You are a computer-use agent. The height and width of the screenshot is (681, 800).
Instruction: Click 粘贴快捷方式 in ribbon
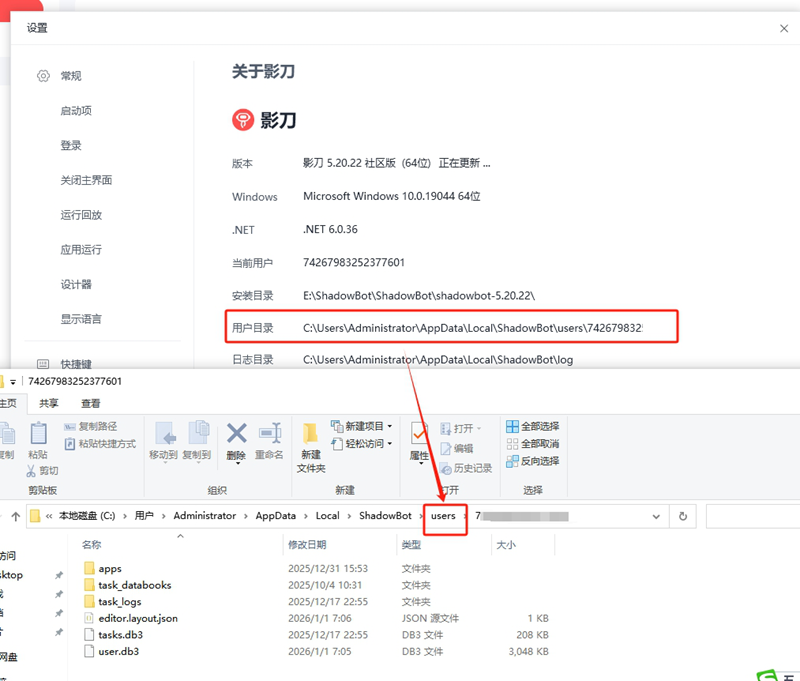point(101,444)
